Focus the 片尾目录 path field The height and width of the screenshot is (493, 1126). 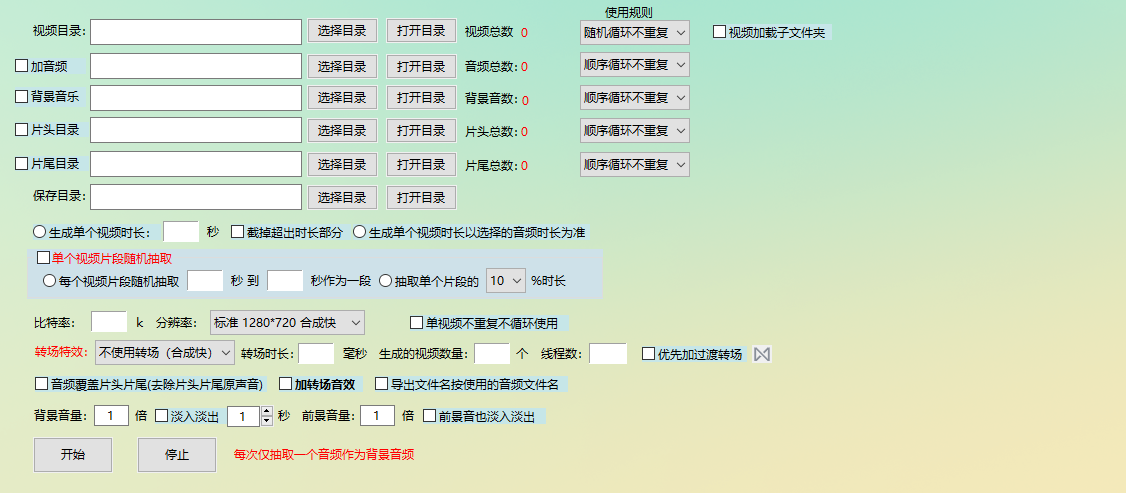tap(195, 164)
